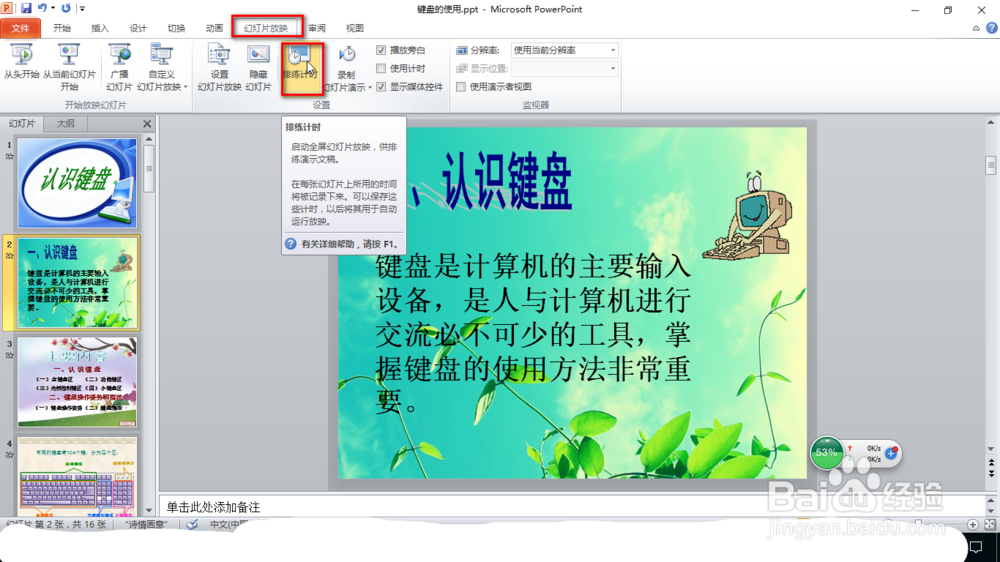The width and height of the screenshot is (1000, 562).
Task: Open Broadcast Slide Show (广播幻灯片)
Action: pyautogui.click(x=119, y=68)
